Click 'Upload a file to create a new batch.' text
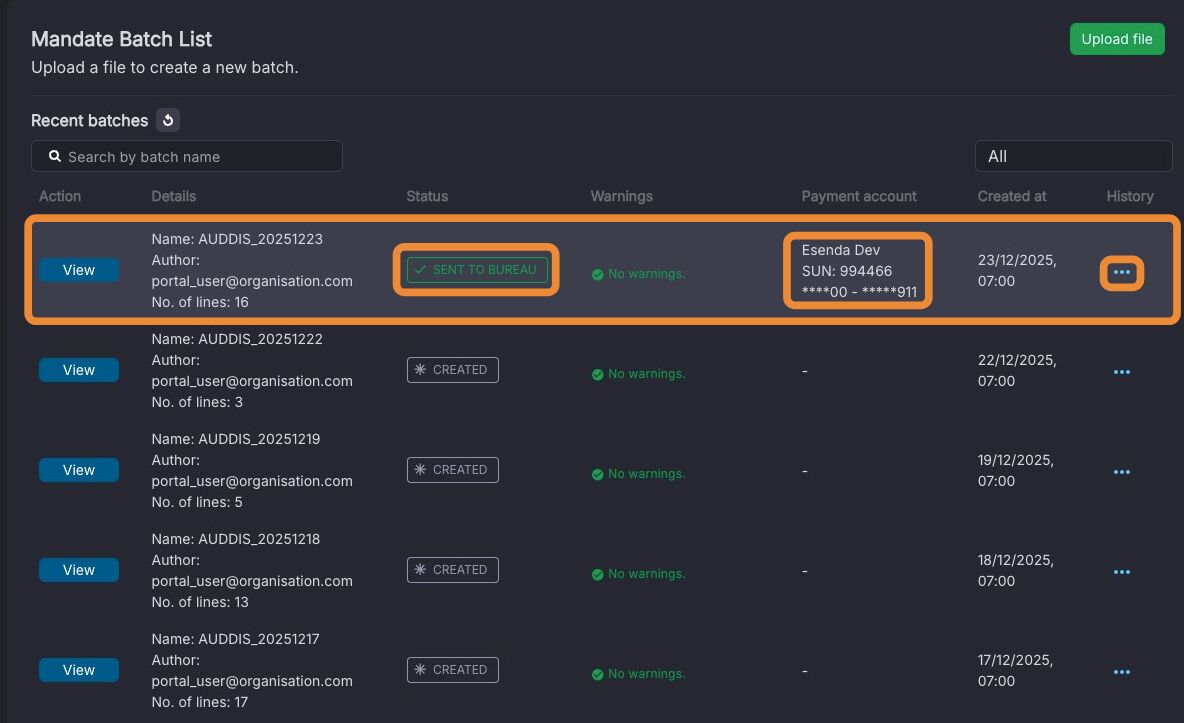 165,68
